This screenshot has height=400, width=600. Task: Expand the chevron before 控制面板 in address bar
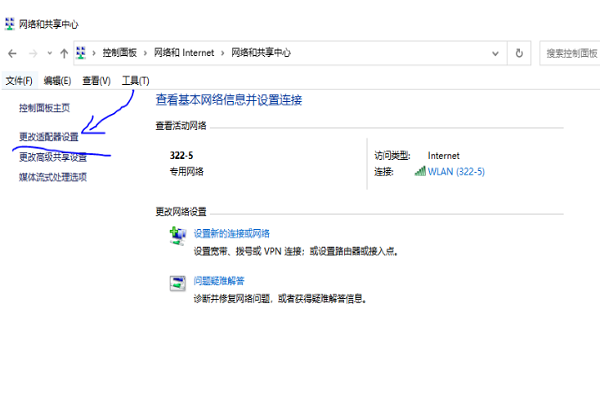tap(94, 53)
